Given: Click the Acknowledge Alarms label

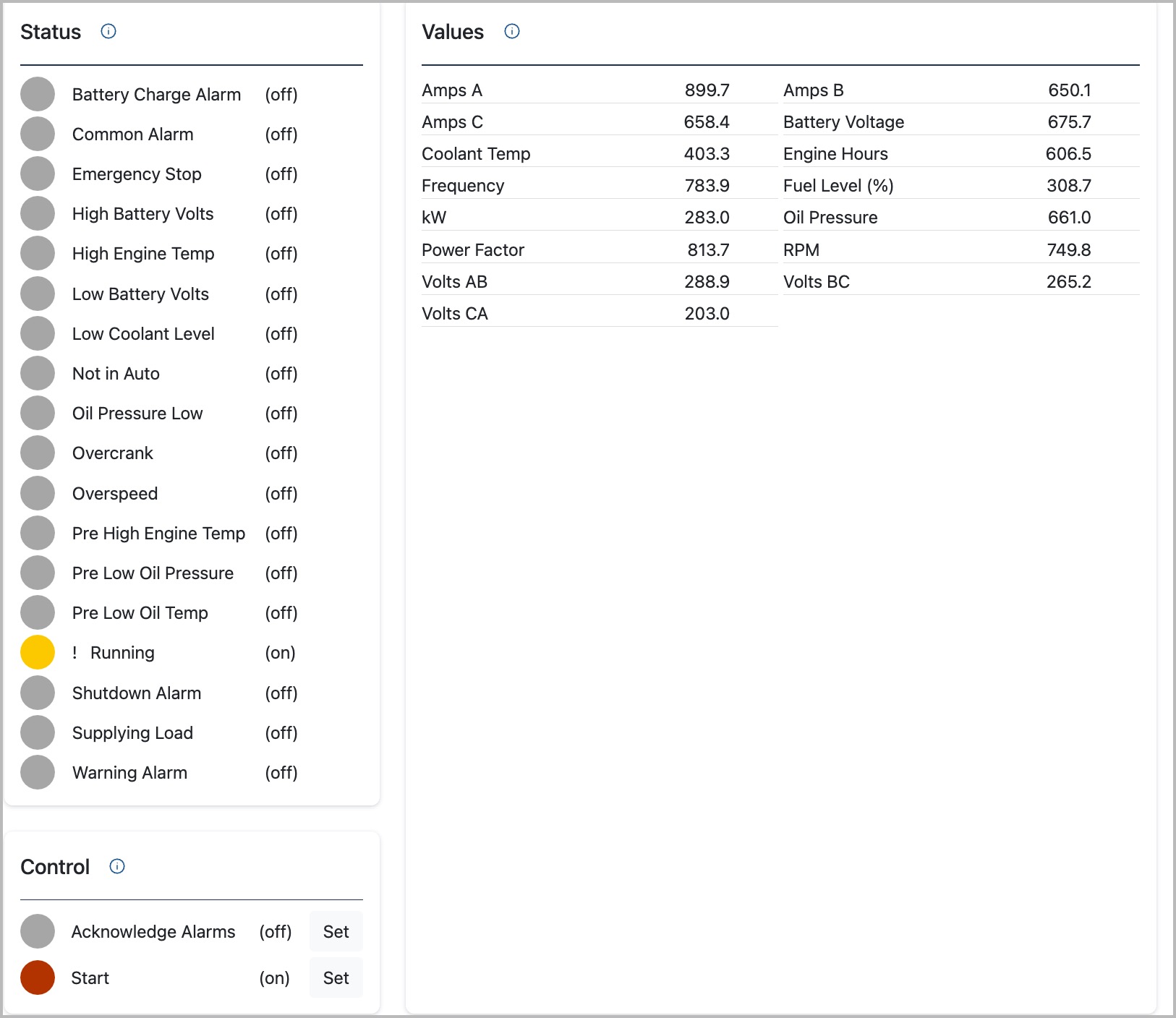Looking at the screenshot, I should pos(153,931).
